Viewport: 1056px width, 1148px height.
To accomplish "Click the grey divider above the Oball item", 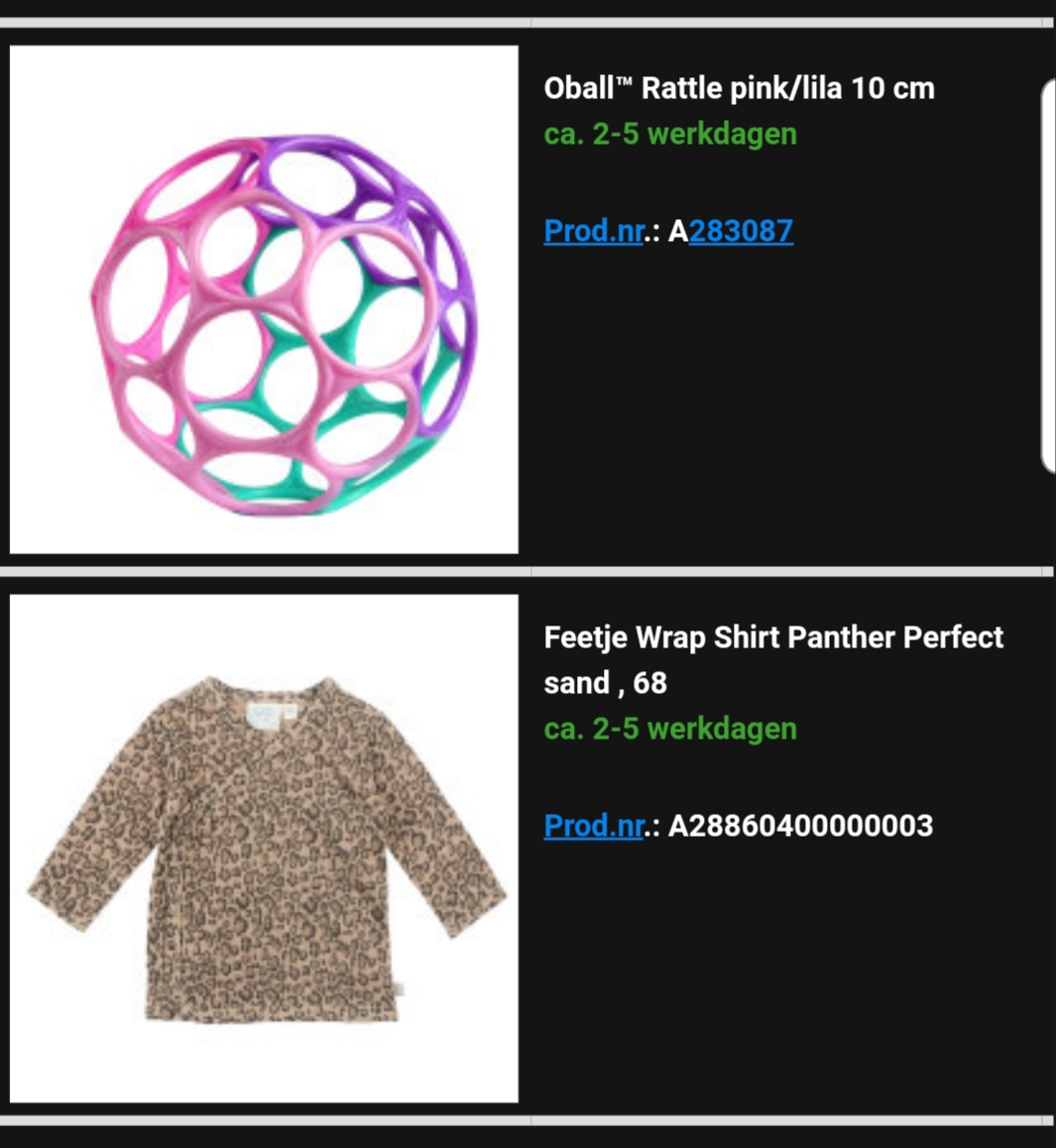I will pos(528,23).
